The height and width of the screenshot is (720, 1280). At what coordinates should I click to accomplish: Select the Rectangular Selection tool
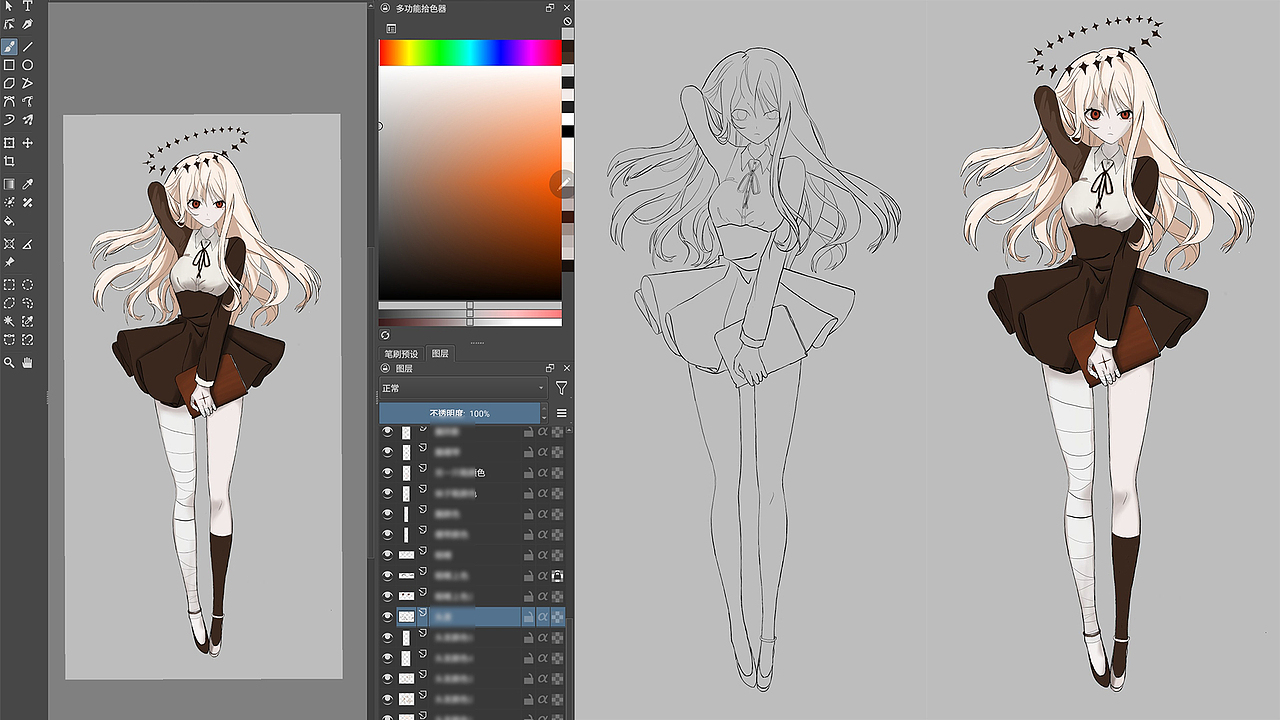click(x=9, y=284)
